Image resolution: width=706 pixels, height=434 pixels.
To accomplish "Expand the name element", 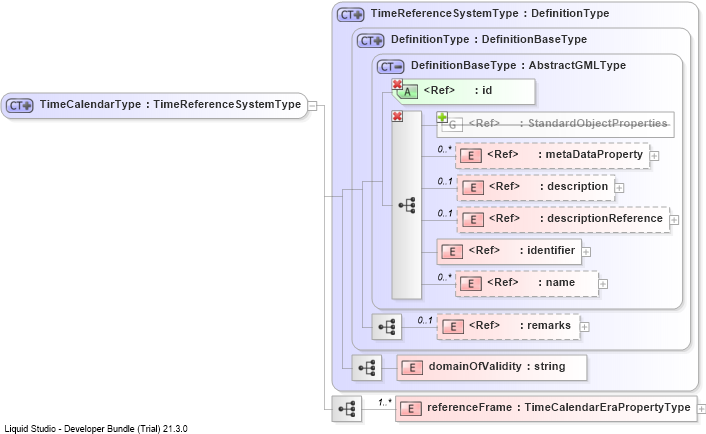I will pos(603,284).
